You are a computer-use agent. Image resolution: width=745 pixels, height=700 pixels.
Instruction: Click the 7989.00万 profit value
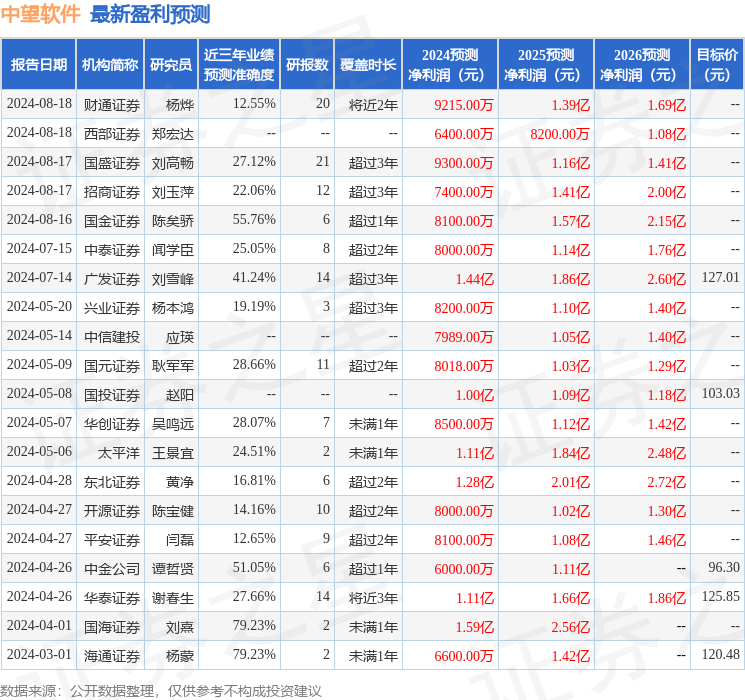tap(464, 337)
